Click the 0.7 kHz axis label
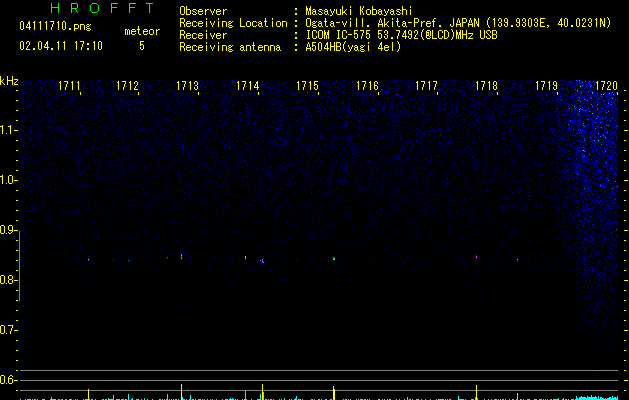629x400 pixels. click(x=8, y=330)
